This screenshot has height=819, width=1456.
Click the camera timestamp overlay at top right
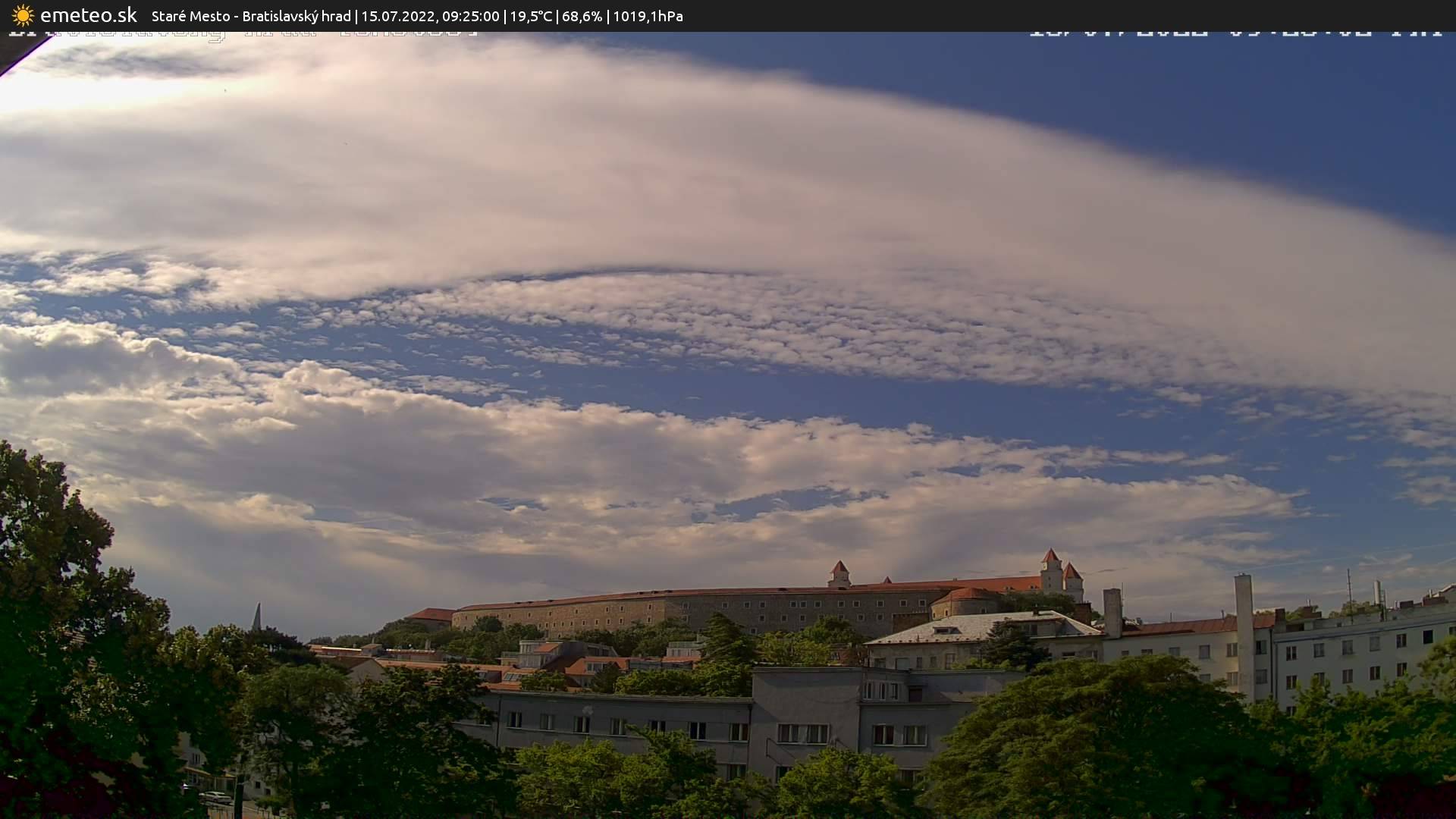1235,33
